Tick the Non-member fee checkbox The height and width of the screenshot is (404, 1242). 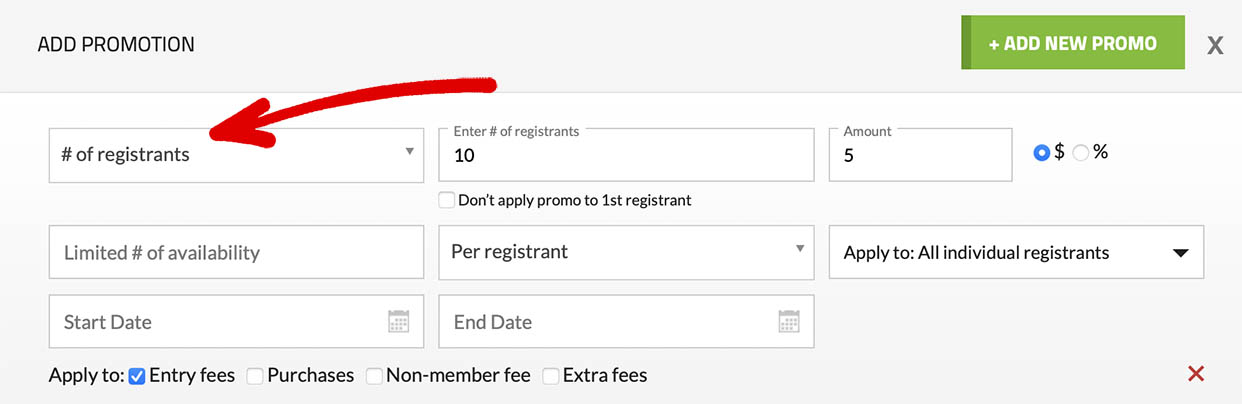(374, 376)
